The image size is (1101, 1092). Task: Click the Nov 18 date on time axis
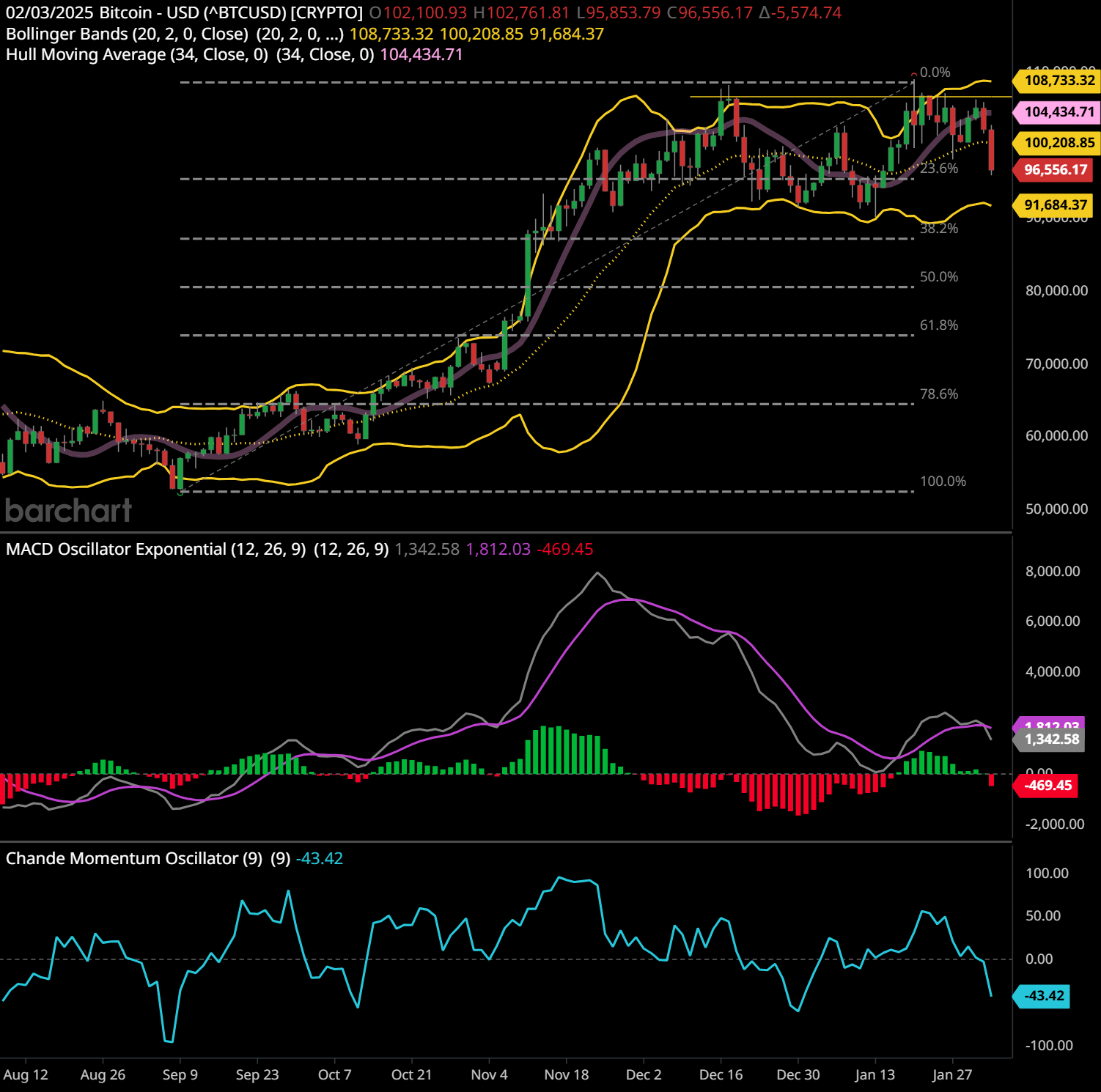click(x=566, y=1074)
